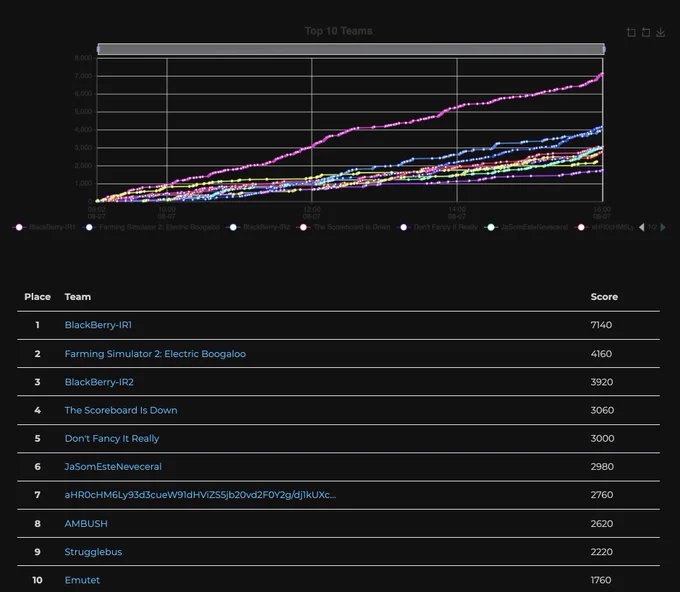Open Farming Simulator 2: Electric Boogaloo team

tap(155, 354)
